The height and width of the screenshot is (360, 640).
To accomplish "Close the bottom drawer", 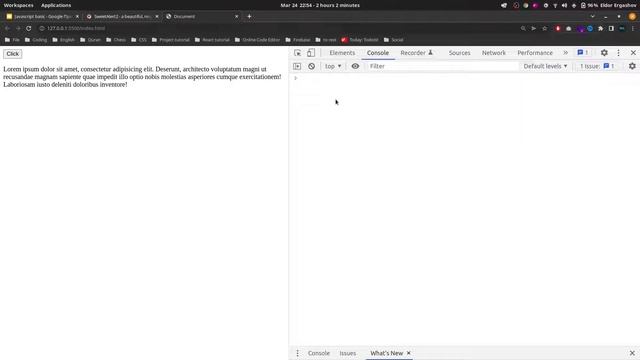I will tap(632, 353).
